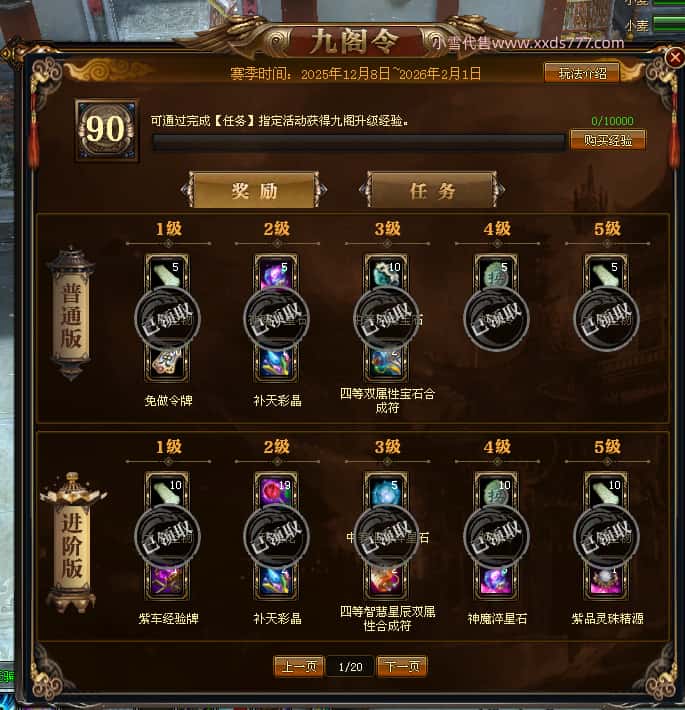685x710 pixels.
Task: Click the 四等智慧星辰双属性合成符 icon
Action: 386,581
